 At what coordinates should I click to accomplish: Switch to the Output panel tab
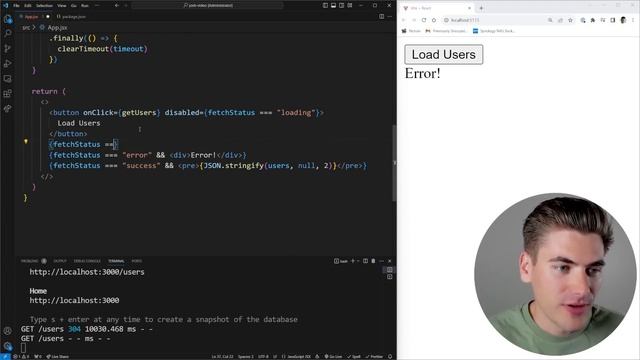(x=60, y=261)
